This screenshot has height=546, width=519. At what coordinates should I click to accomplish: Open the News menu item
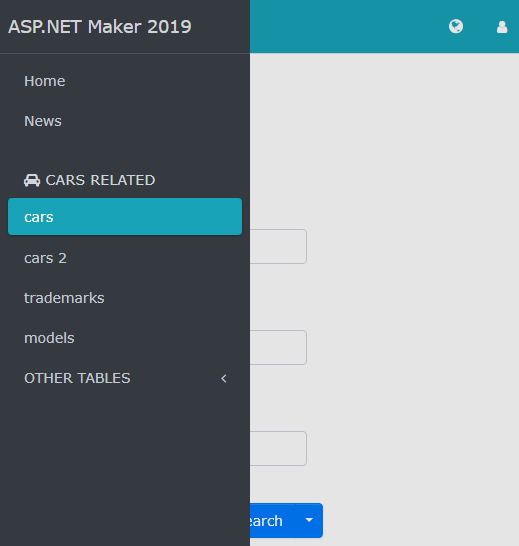(x=43, y=121)
